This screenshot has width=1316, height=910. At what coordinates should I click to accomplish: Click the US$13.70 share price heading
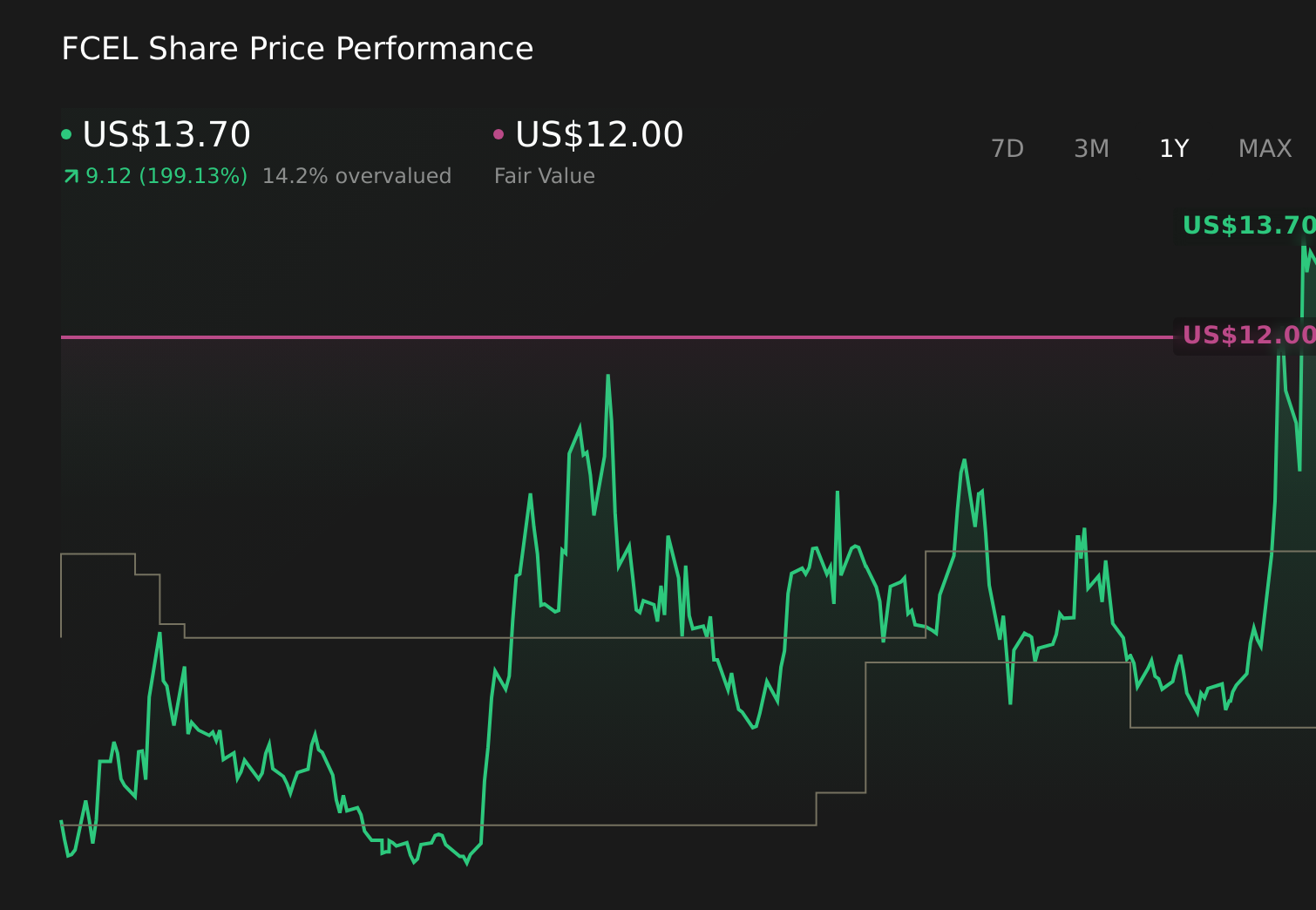[166, 135]
